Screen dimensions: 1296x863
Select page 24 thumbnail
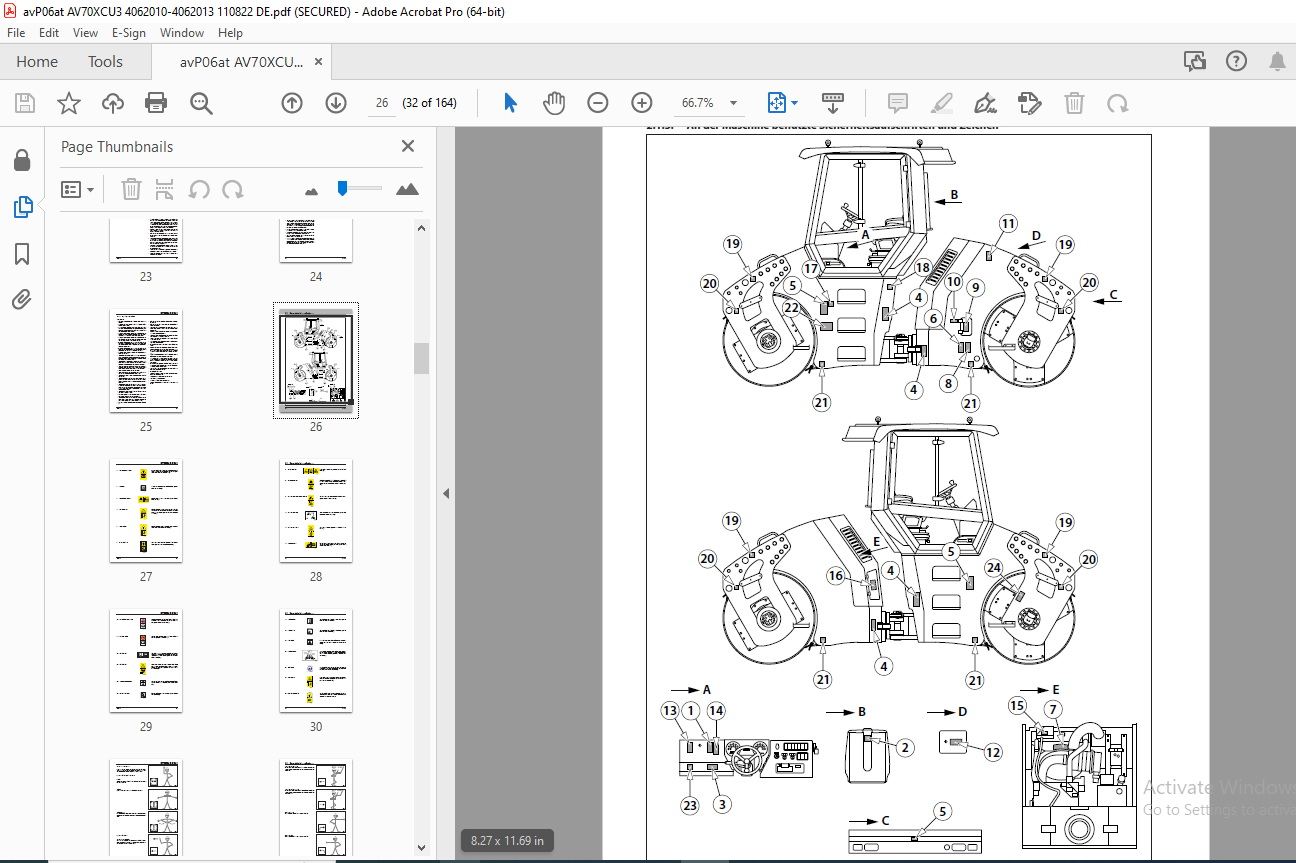316,241
